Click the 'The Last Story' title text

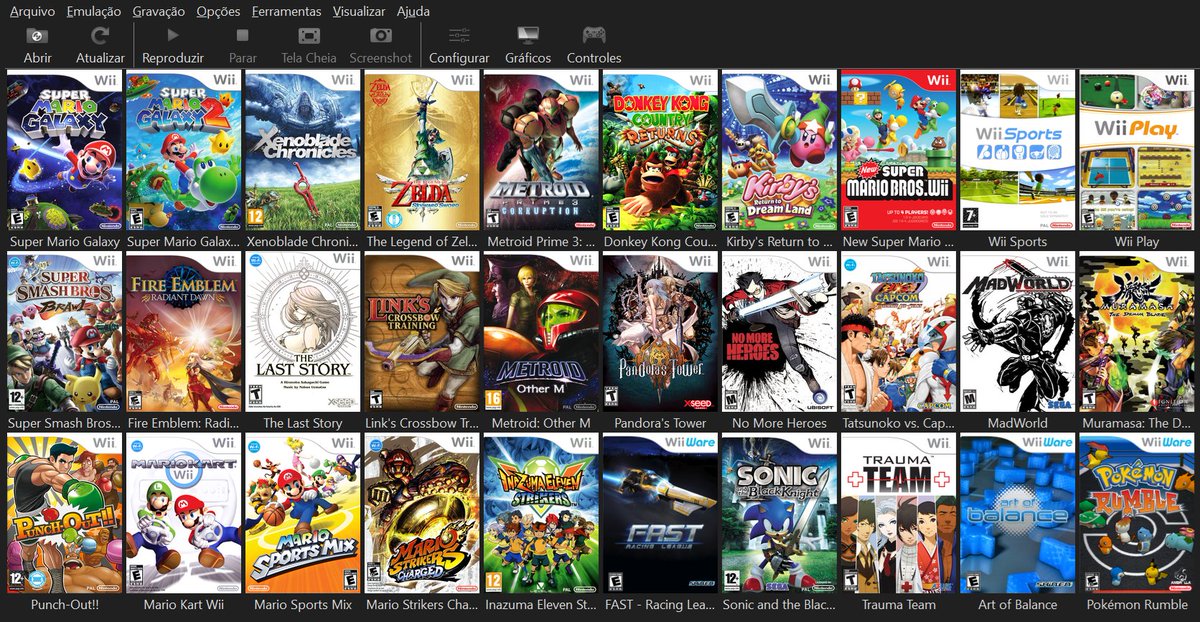302,423
